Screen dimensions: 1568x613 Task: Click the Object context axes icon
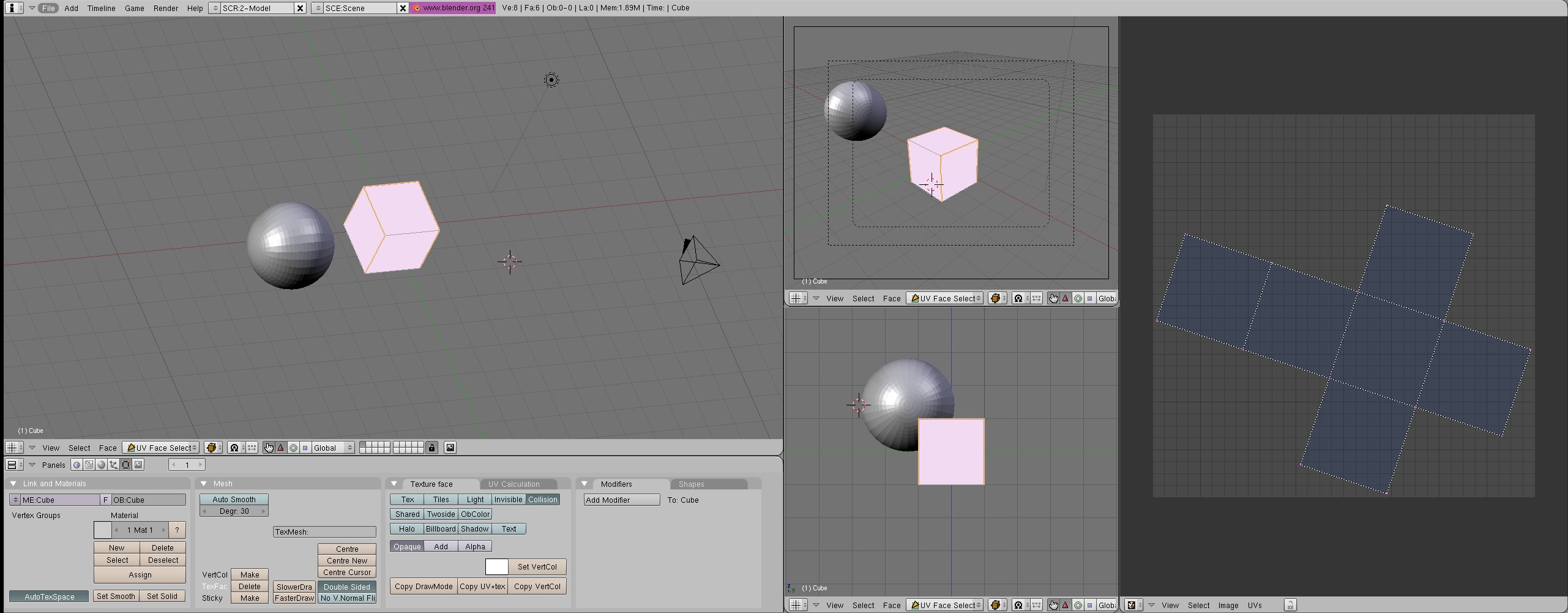point(114,465)
